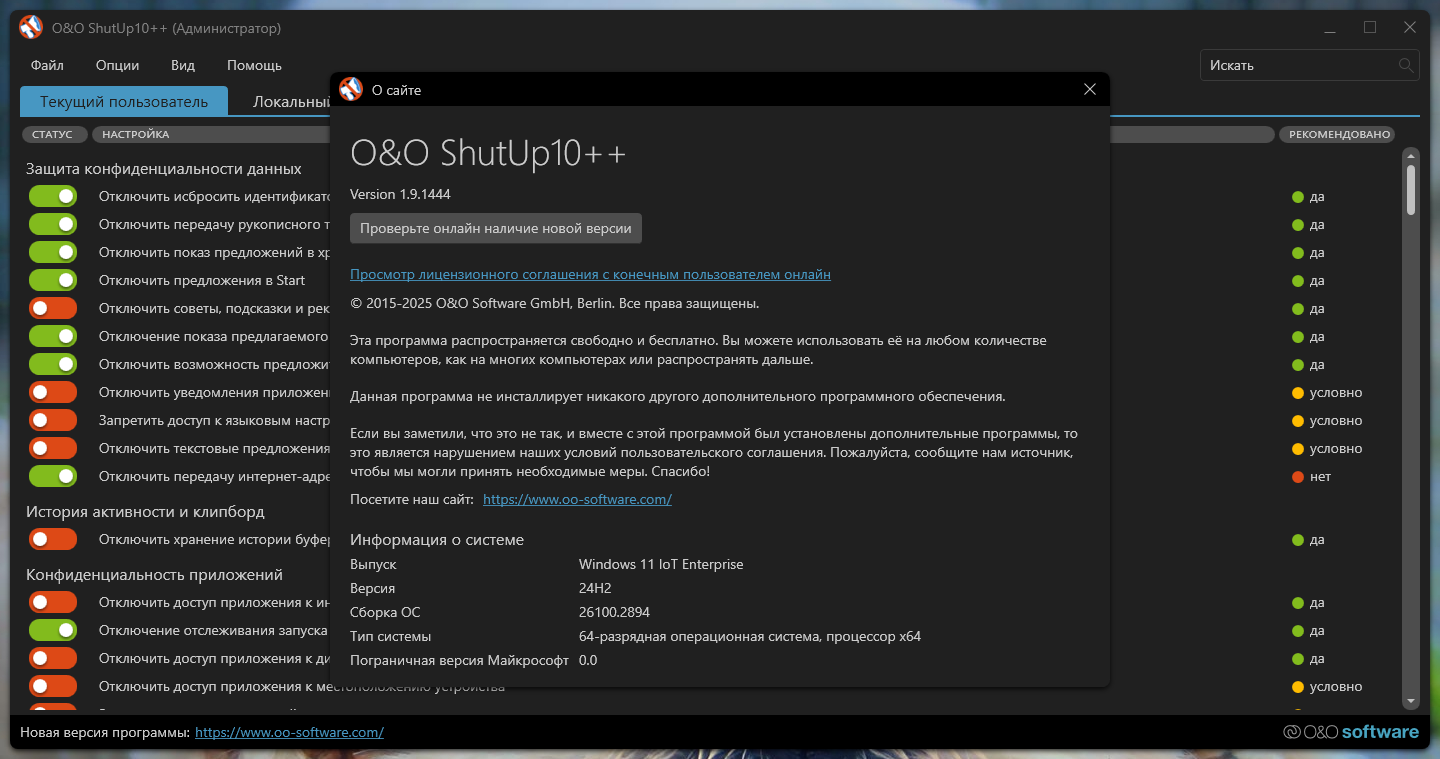Click 'Защита конфиденциальности данных' section heading
The image size is (1440, 759).
164,168
